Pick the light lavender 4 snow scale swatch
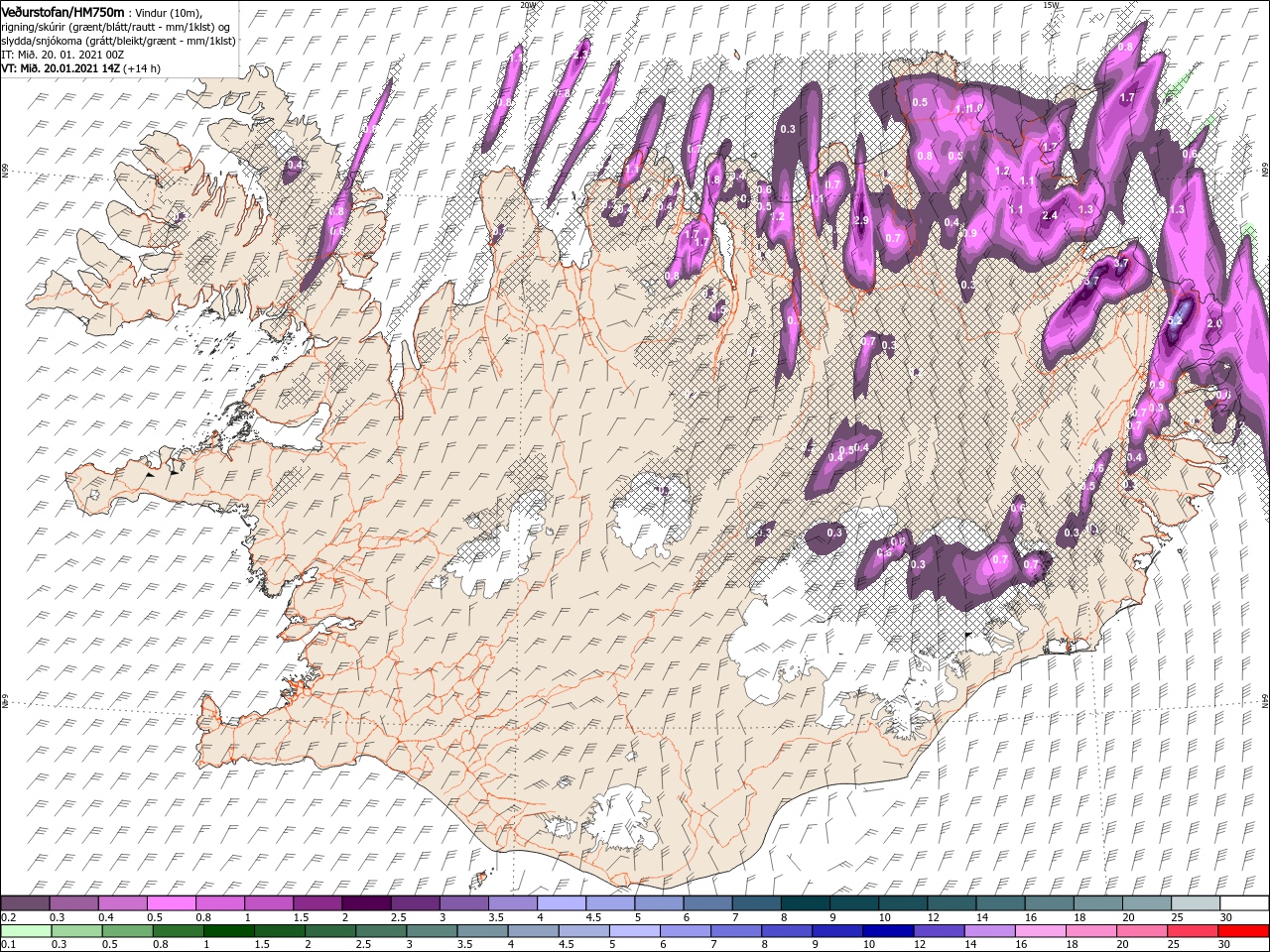The image size is (1270, 952). click(562, 903)
